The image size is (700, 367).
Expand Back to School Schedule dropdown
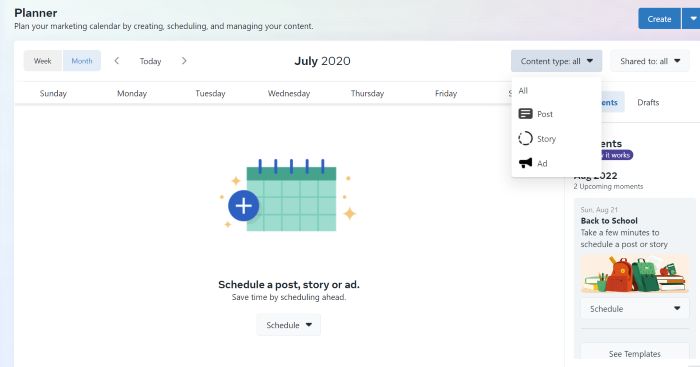[634, 309]
